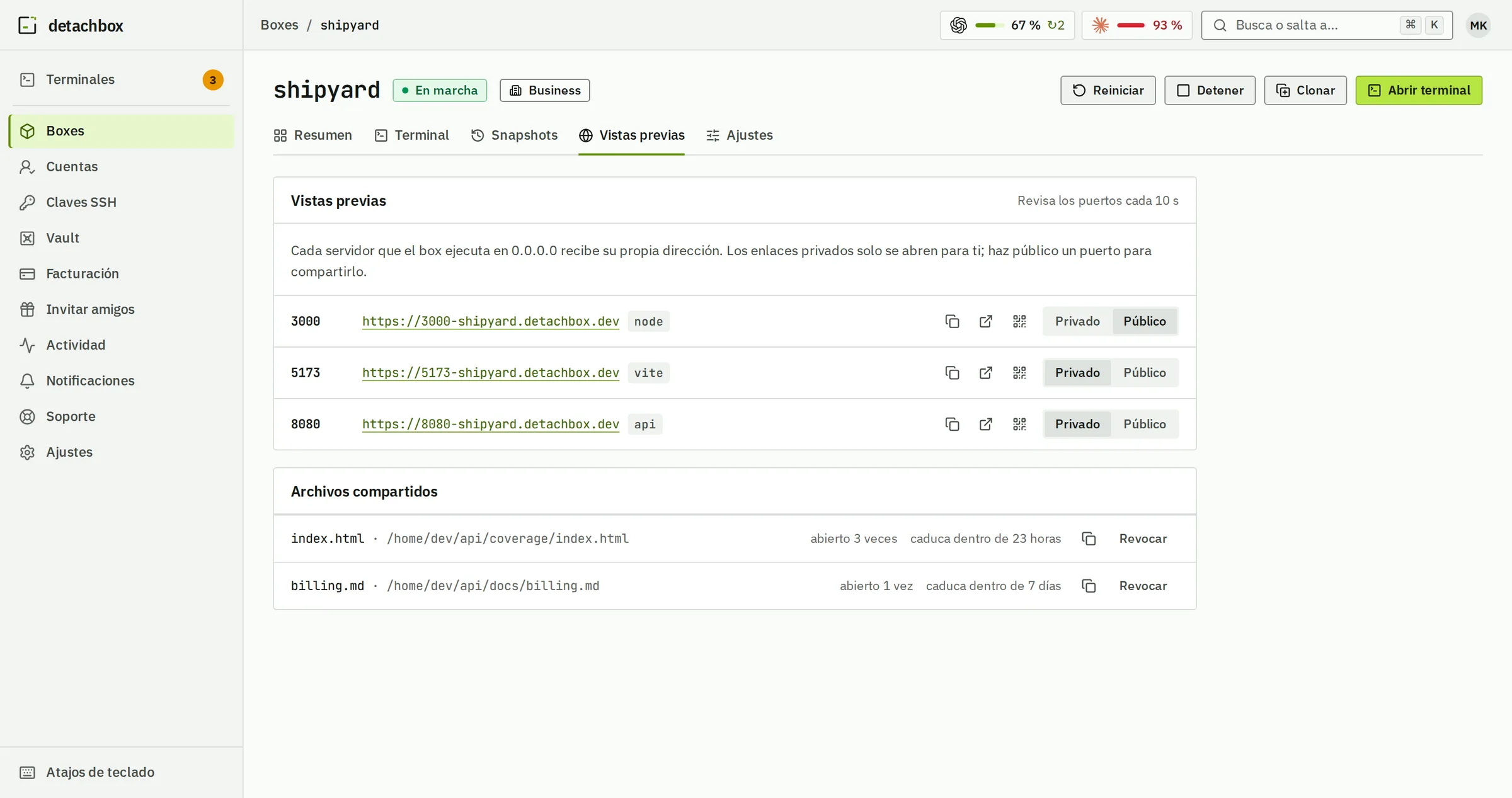Open https://5173-shipyard.detachbox.dev link
Viewport: 1512px width, 798px height.
pyautogui.click(x=490, y=373)
